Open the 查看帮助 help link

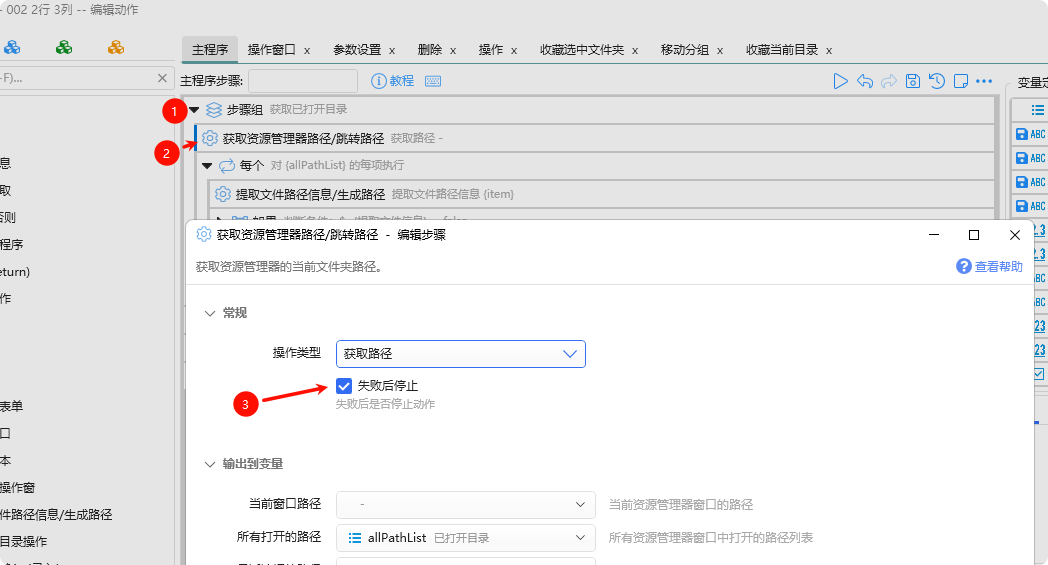990,266
